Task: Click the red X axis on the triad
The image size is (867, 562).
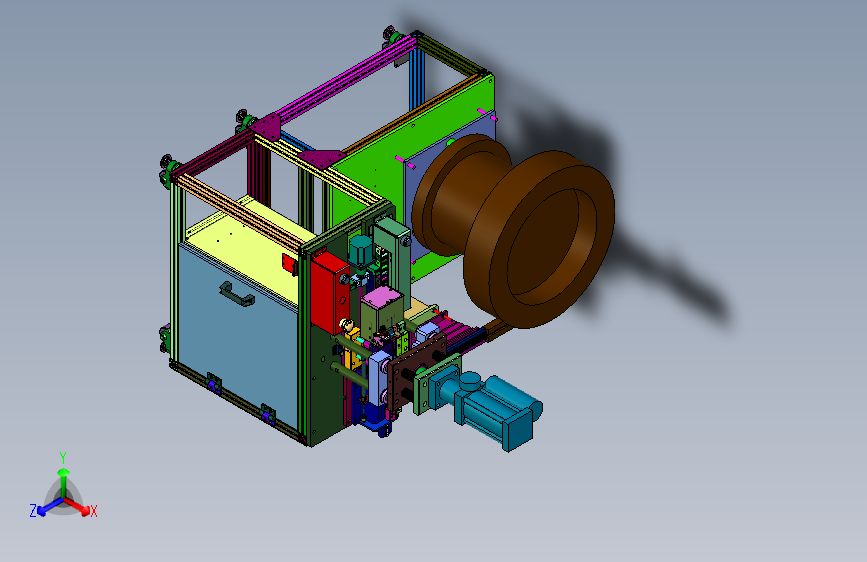Action: coord(77,506)
